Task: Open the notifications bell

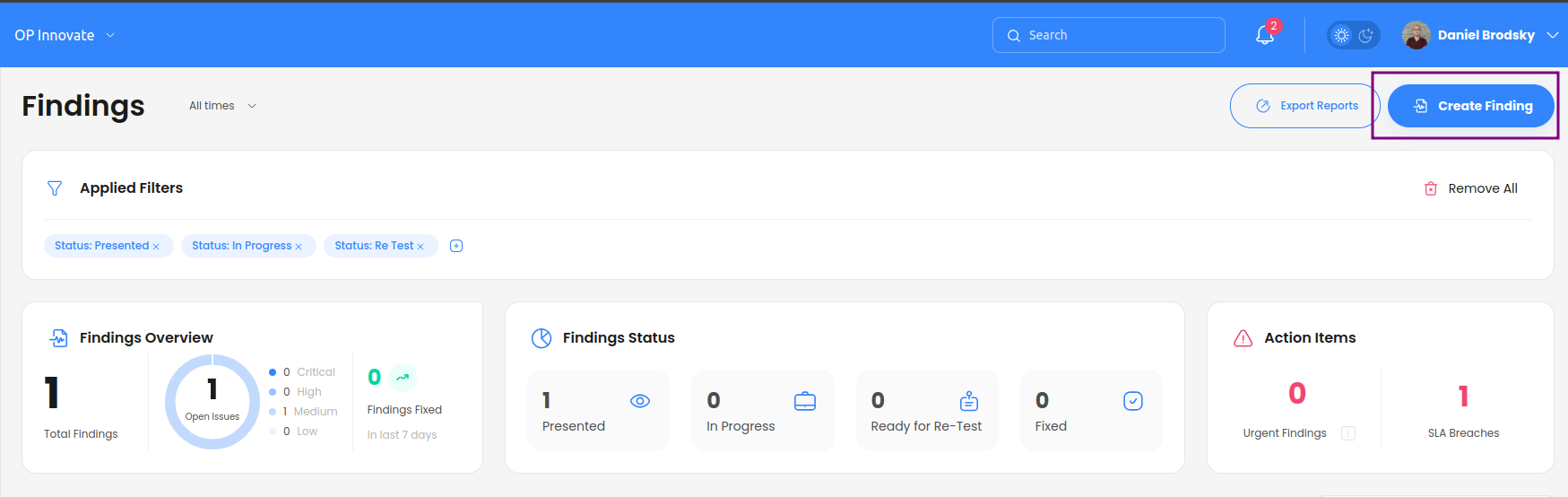Action: (1265, 35)
